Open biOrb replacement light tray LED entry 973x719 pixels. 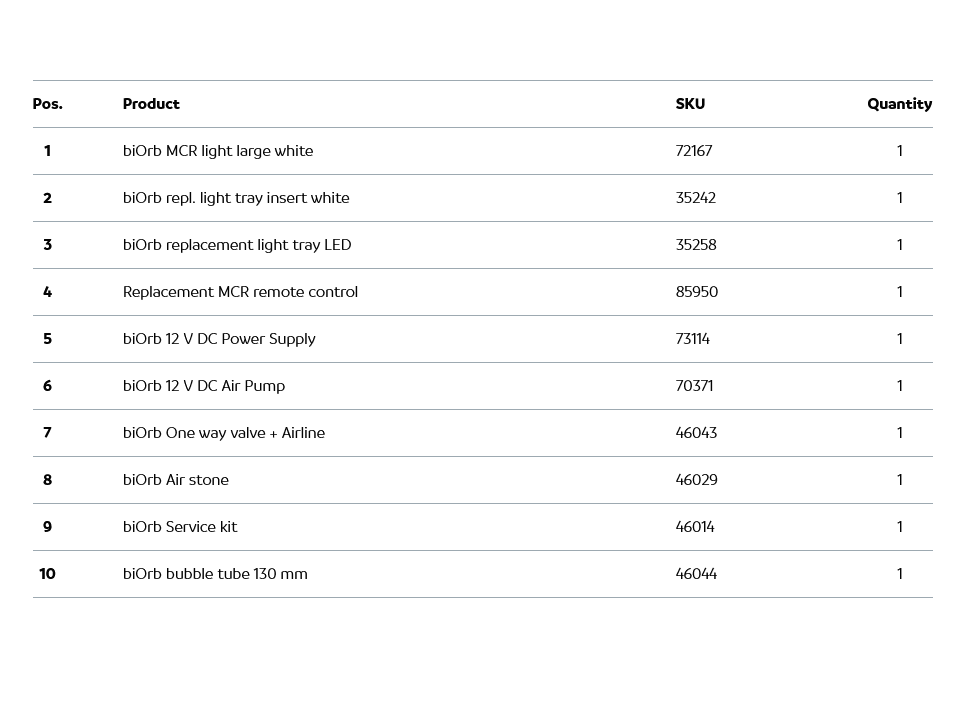(237, 245)
